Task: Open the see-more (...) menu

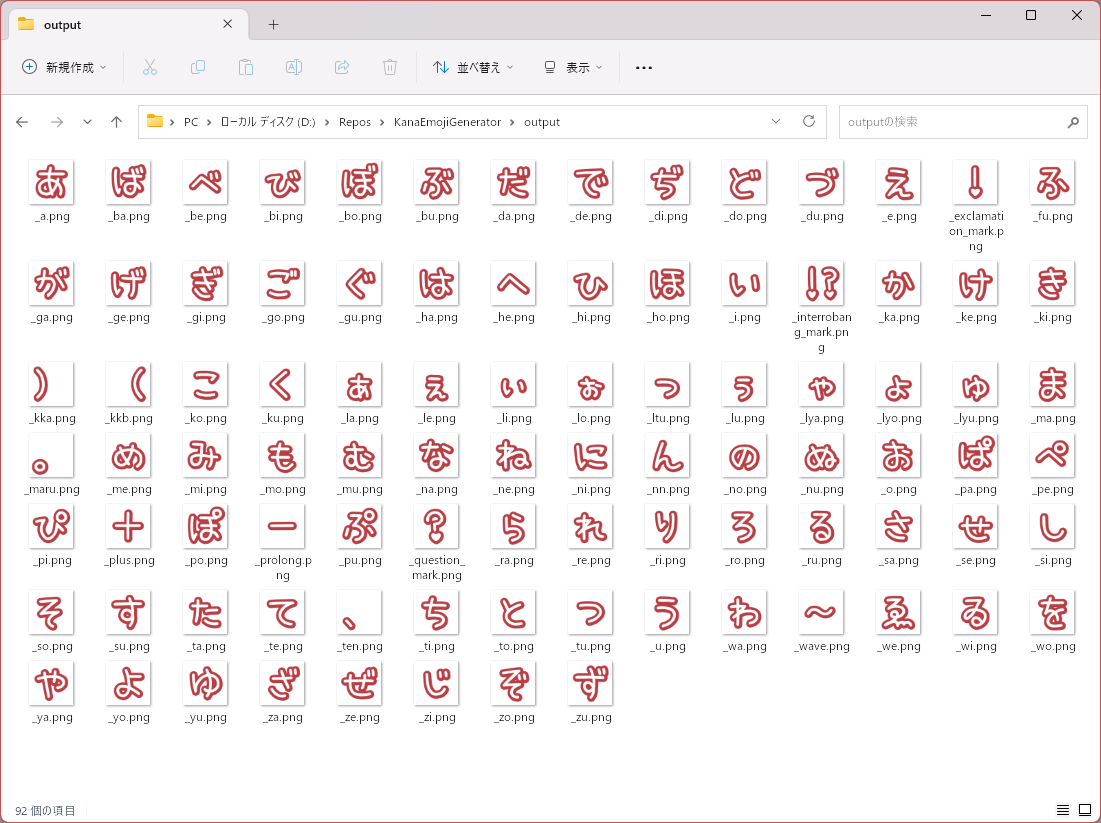Action: (643, 67)
